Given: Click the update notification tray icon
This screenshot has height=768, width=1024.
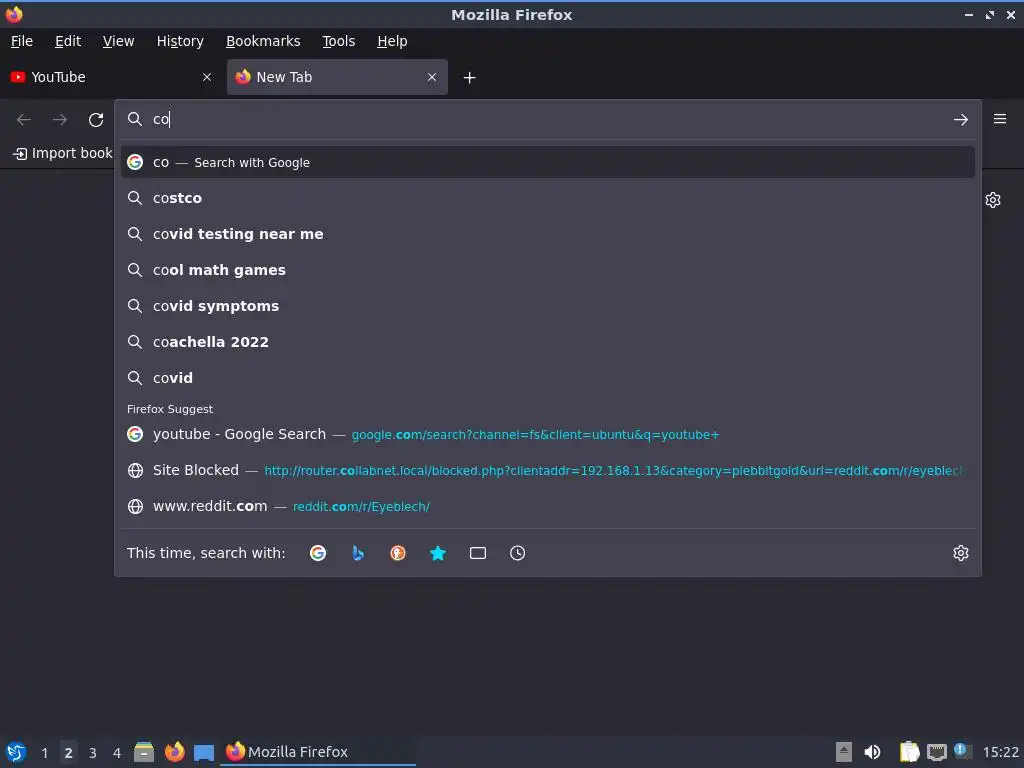Looking at the screenshot, I should (x=963, y=751).
